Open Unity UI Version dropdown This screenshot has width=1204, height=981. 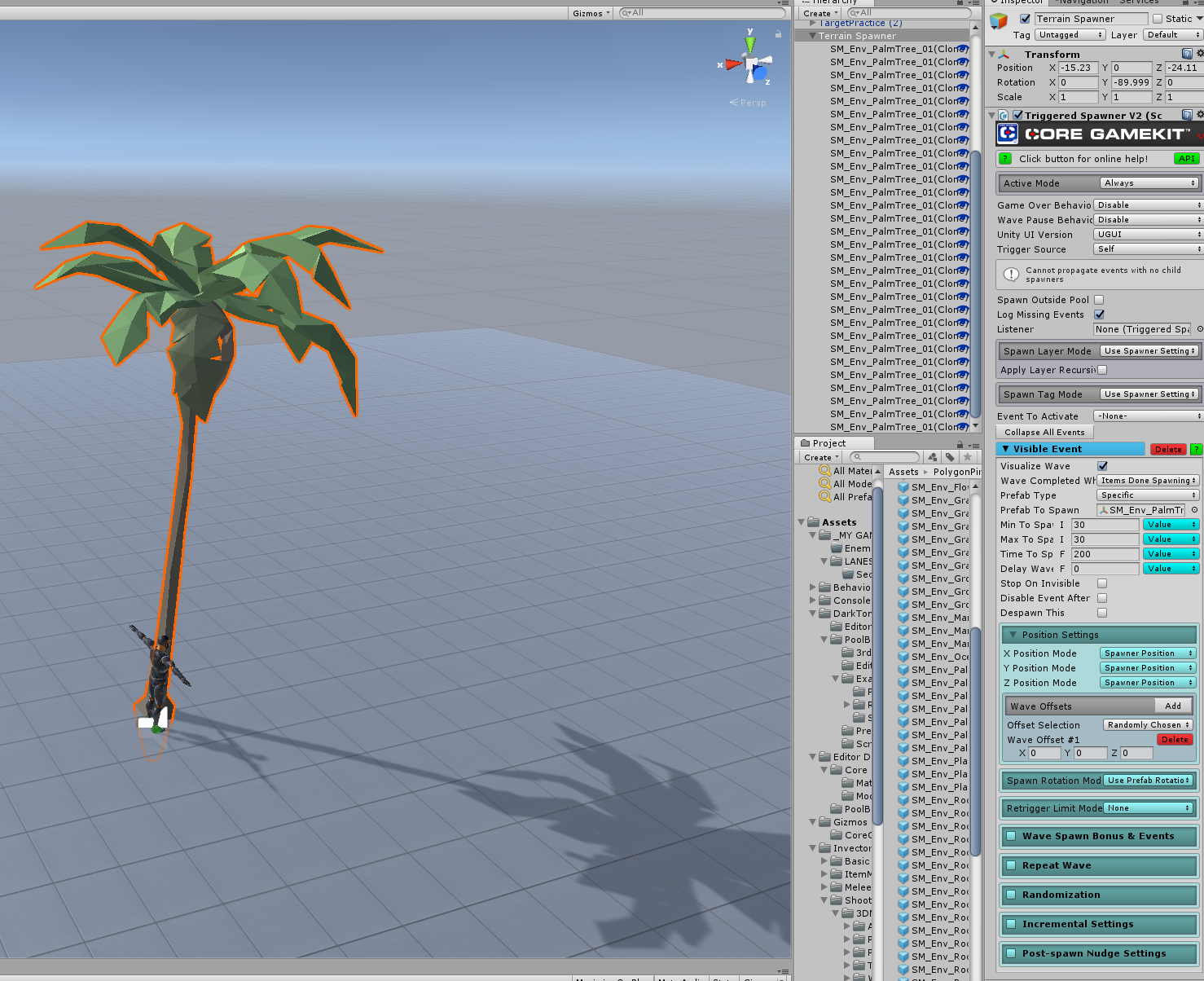click(1149, 235)
